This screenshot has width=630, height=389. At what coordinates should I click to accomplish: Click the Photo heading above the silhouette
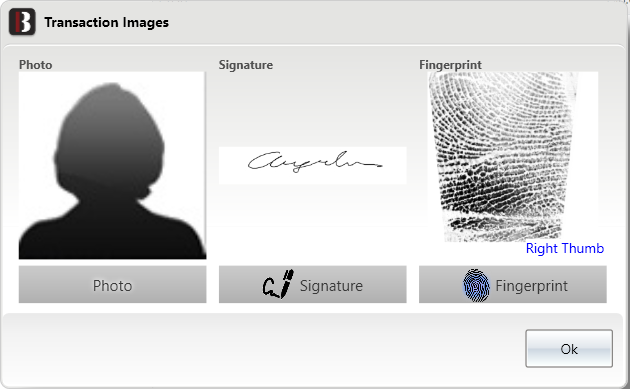[35, 65]
